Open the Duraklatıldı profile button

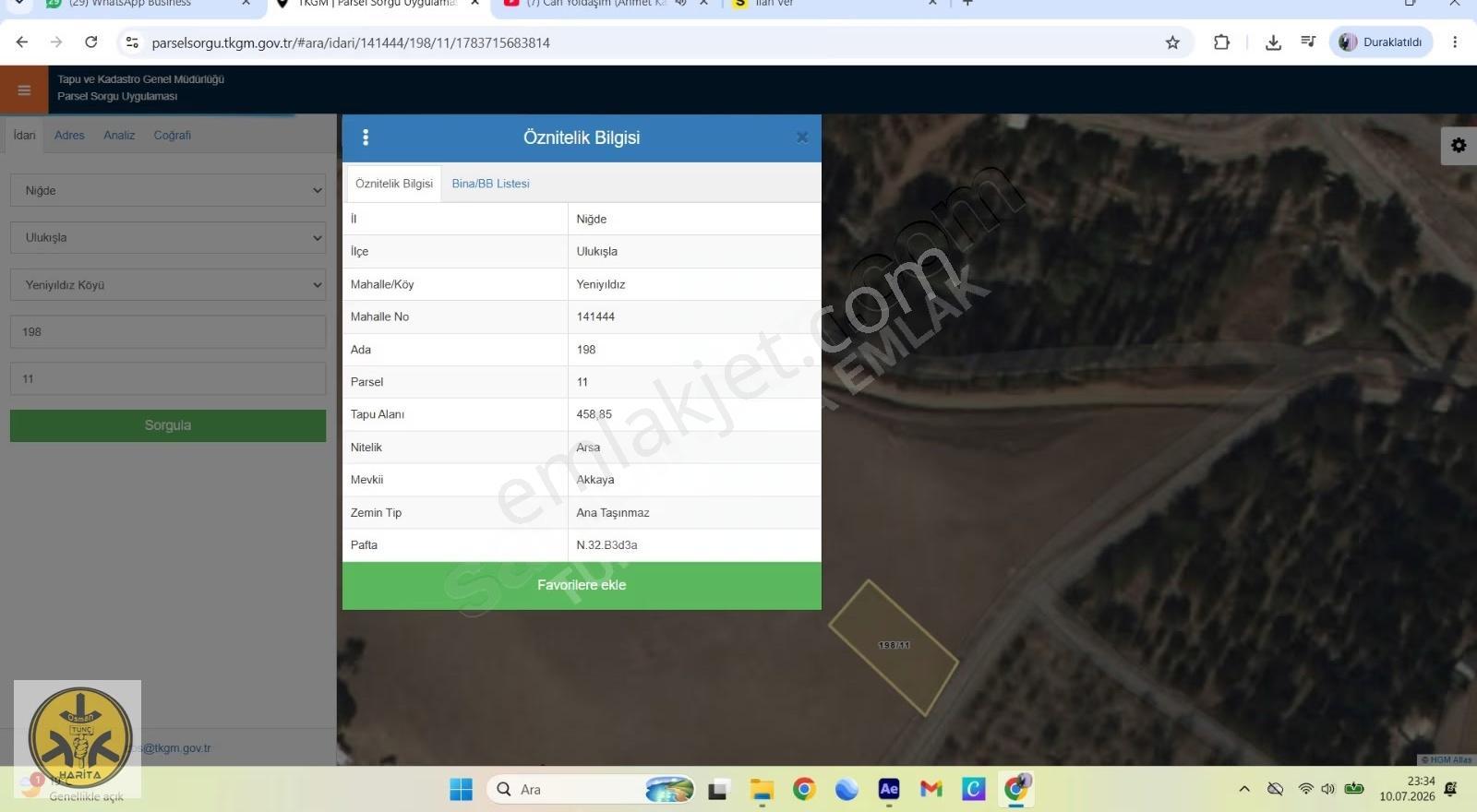1381,42
